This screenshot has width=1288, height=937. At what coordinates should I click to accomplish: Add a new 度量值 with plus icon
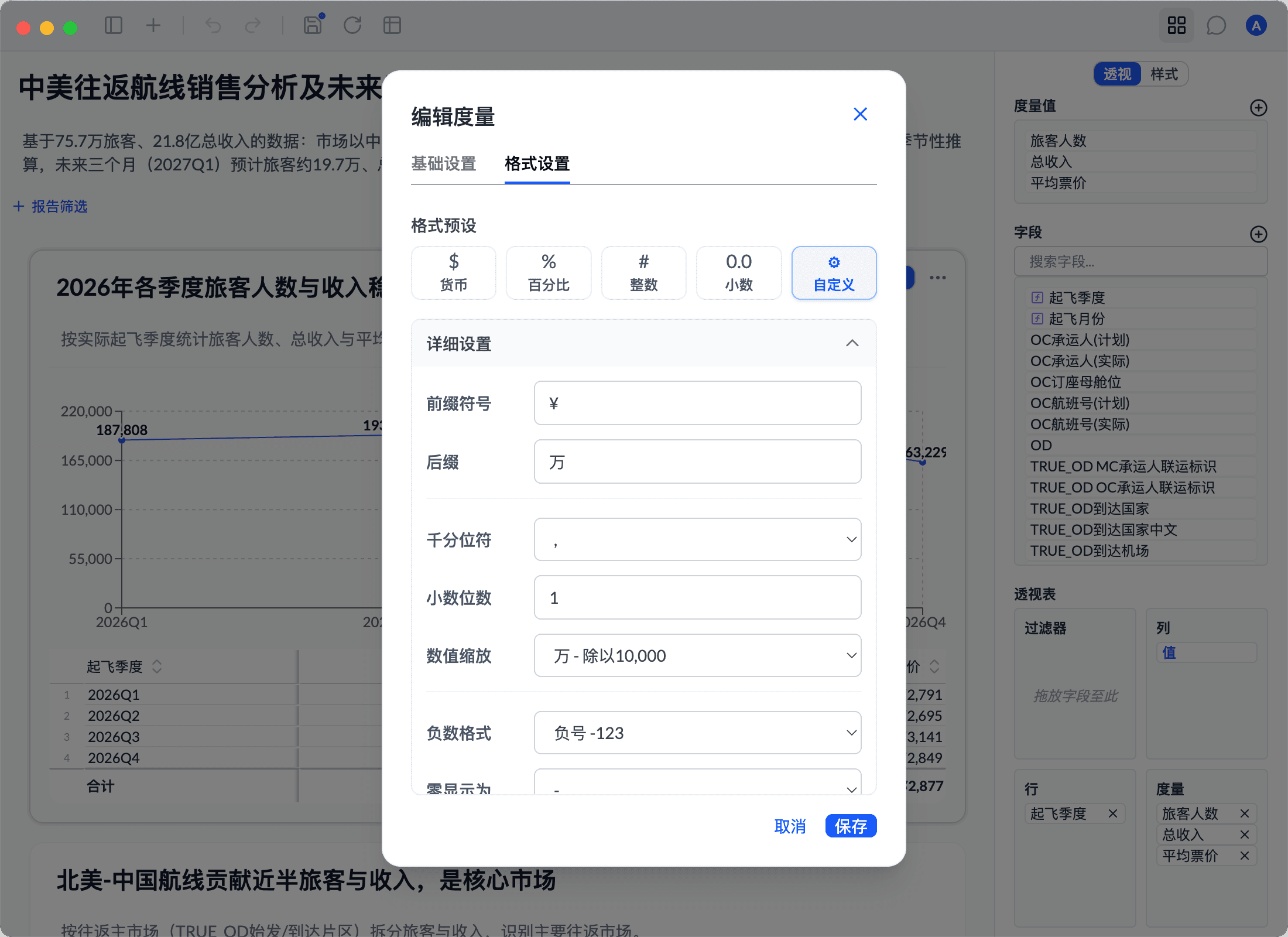click(x=1258, y=108)
